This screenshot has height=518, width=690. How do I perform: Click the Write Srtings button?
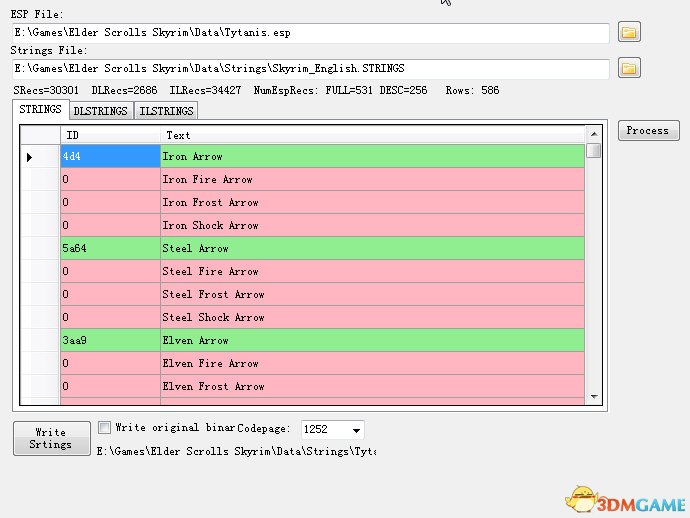pyautogui.click(x=51, y=438)
